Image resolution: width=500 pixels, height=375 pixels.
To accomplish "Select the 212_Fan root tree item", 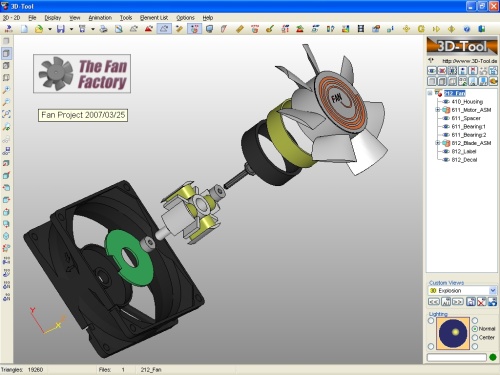I will (454, 93).
